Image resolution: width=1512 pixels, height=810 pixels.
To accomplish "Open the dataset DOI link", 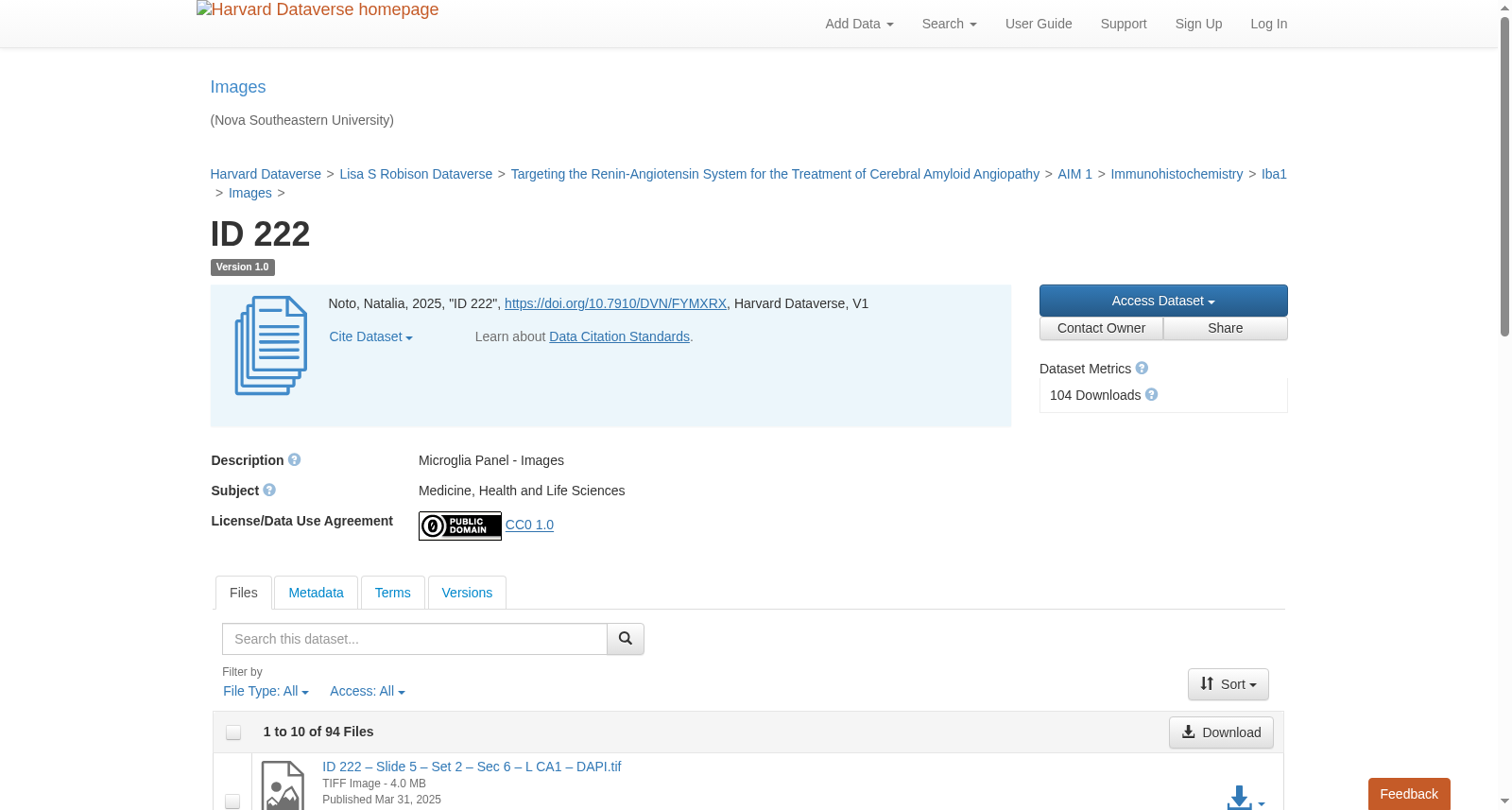I will (x=616, y=303).
